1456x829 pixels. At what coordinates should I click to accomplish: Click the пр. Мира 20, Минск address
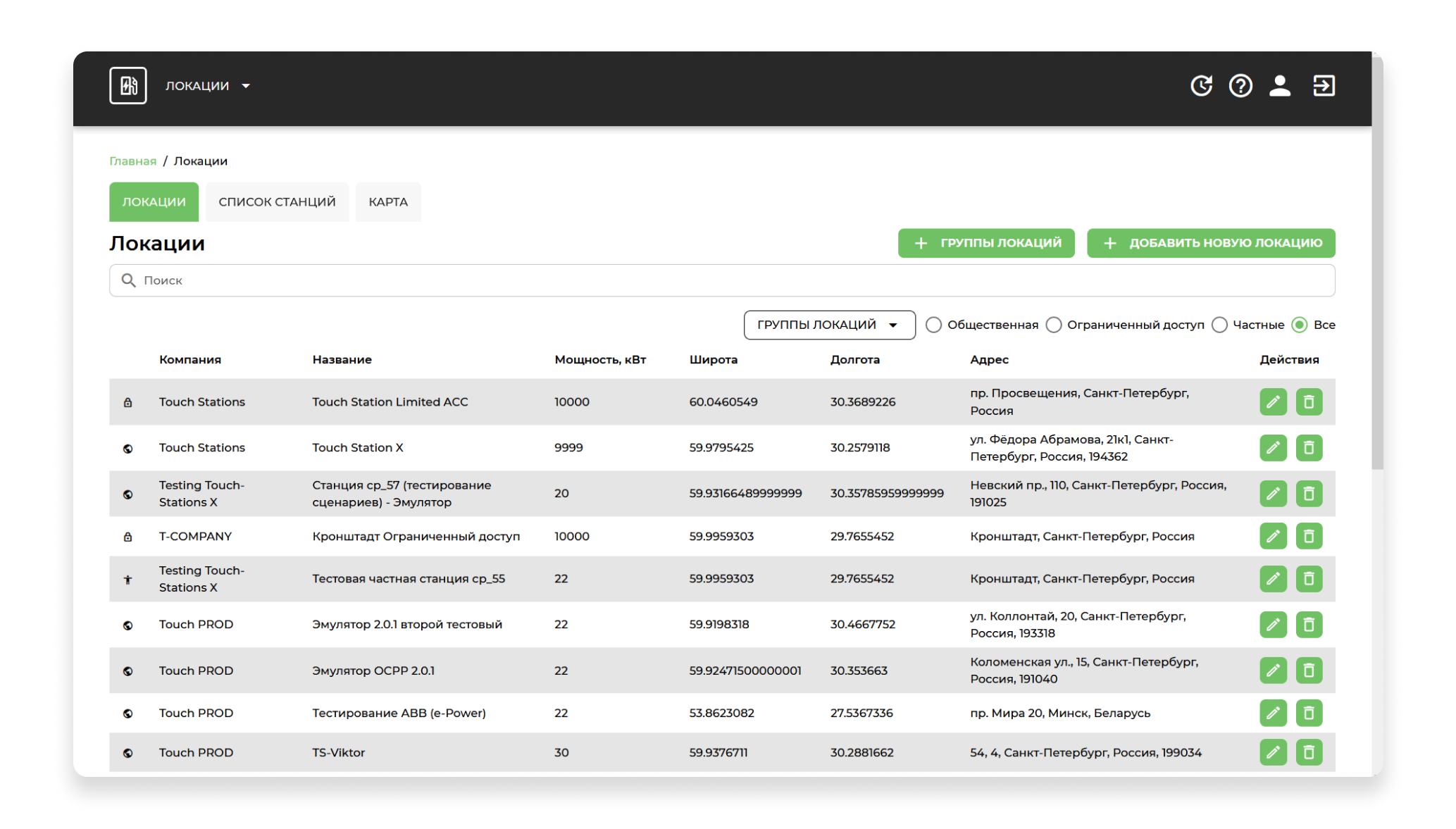tap(1060, 713)
